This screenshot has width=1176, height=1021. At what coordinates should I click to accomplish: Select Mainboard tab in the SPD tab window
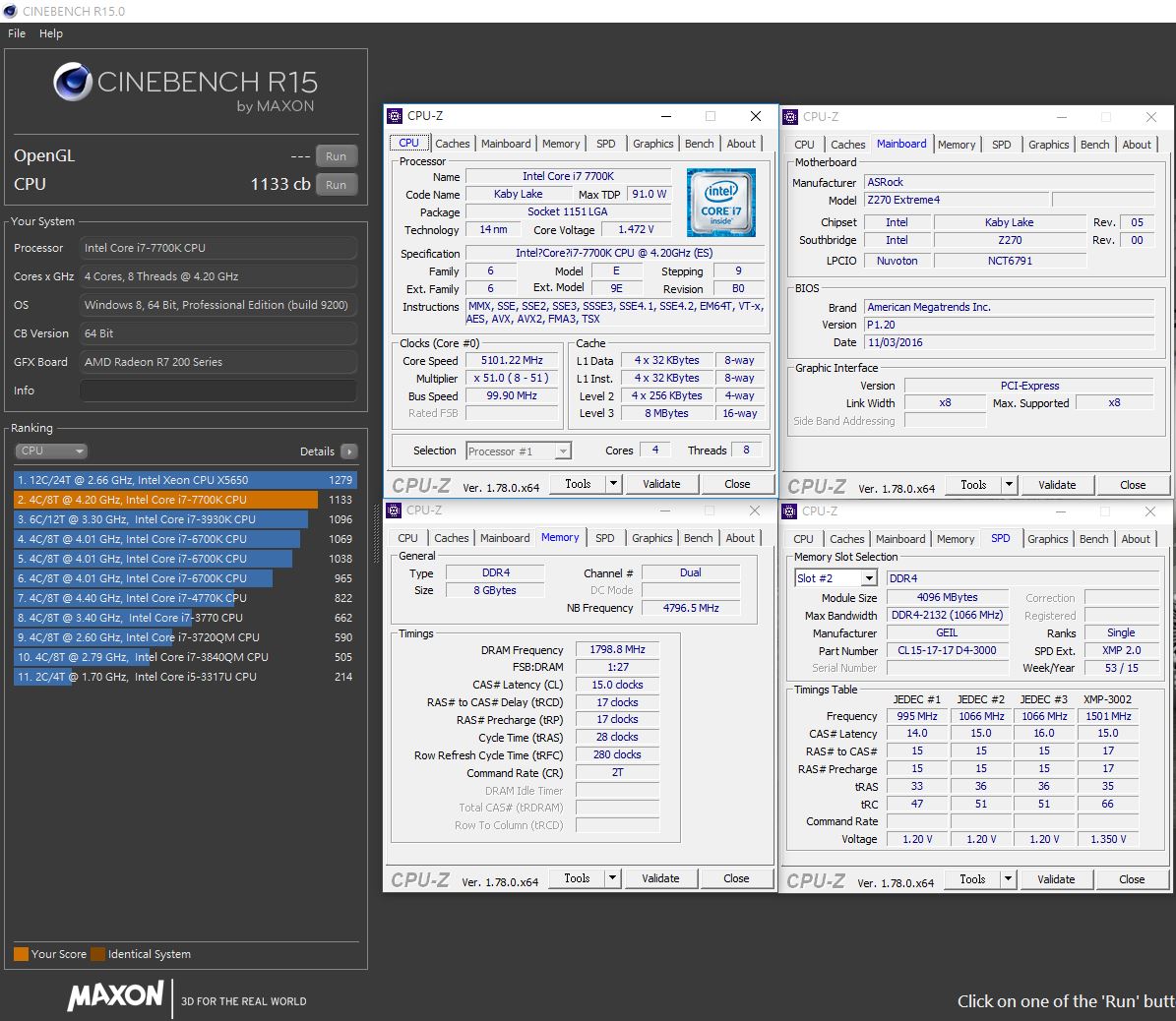click(900, 539)
